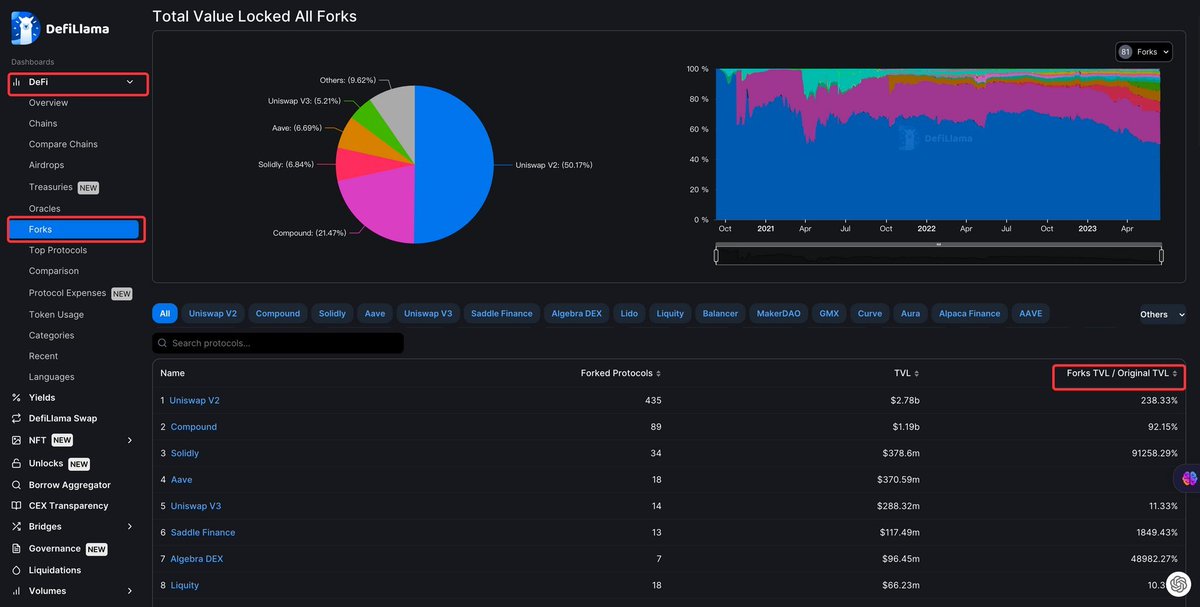1200x607 pixels.
Task: Sort by Forks TVL / Original TVL arrows
Action: (1175, 373)
